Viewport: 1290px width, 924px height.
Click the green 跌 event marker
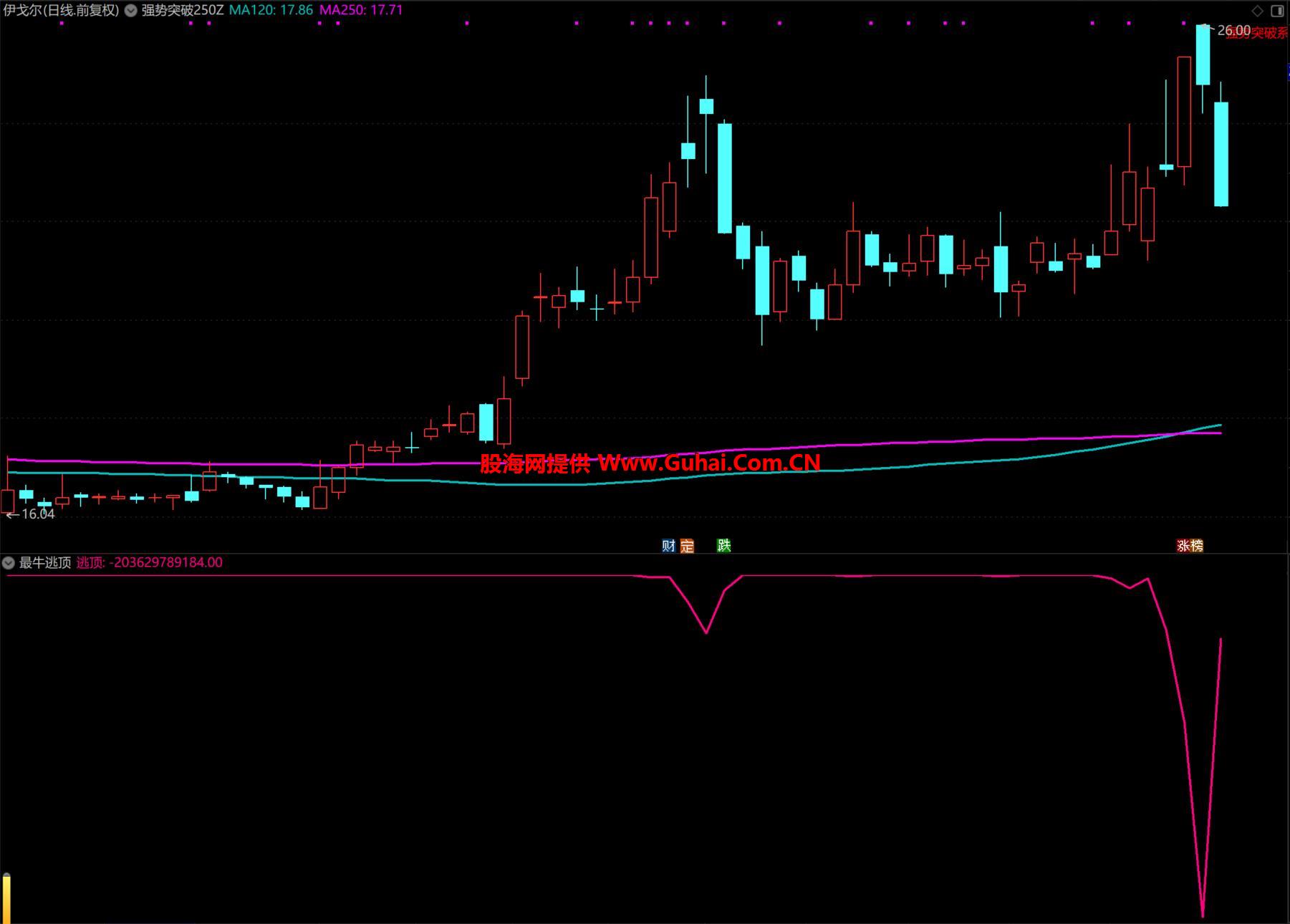723,546
